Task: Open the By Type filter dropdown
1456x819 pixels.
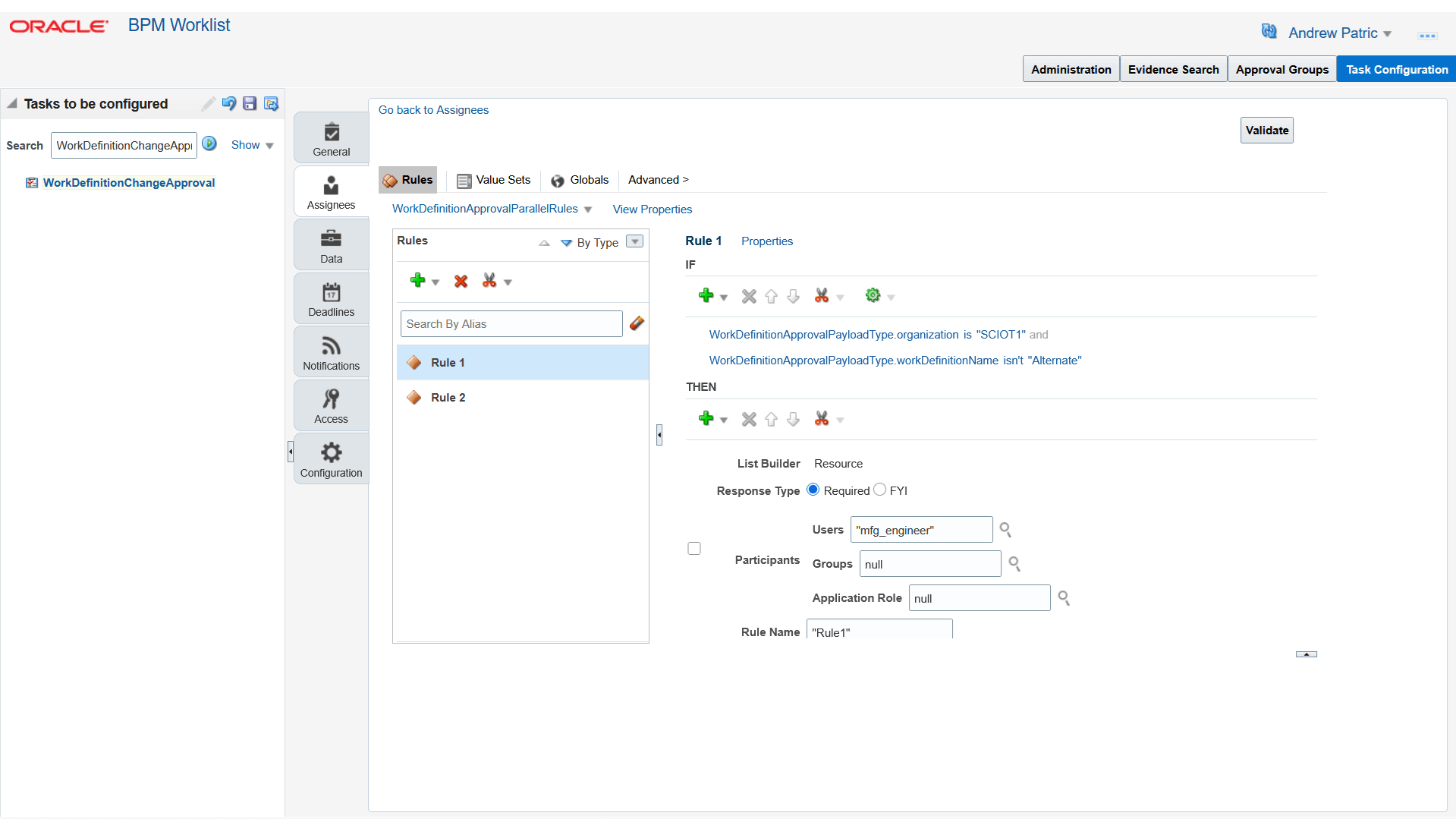Action: point(635,241)
